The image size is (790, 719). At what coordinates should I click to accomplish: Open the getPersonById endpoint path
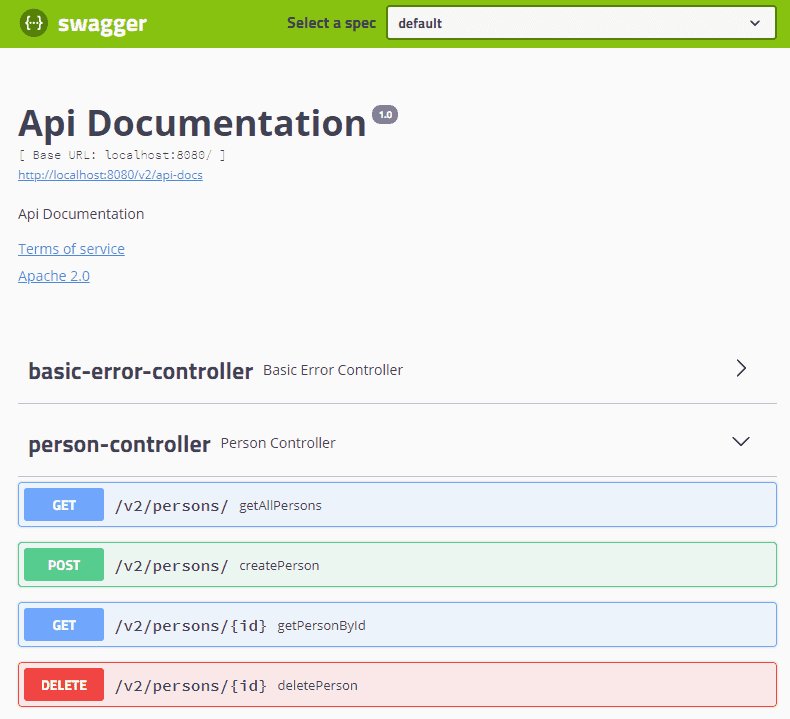[190, 625]
